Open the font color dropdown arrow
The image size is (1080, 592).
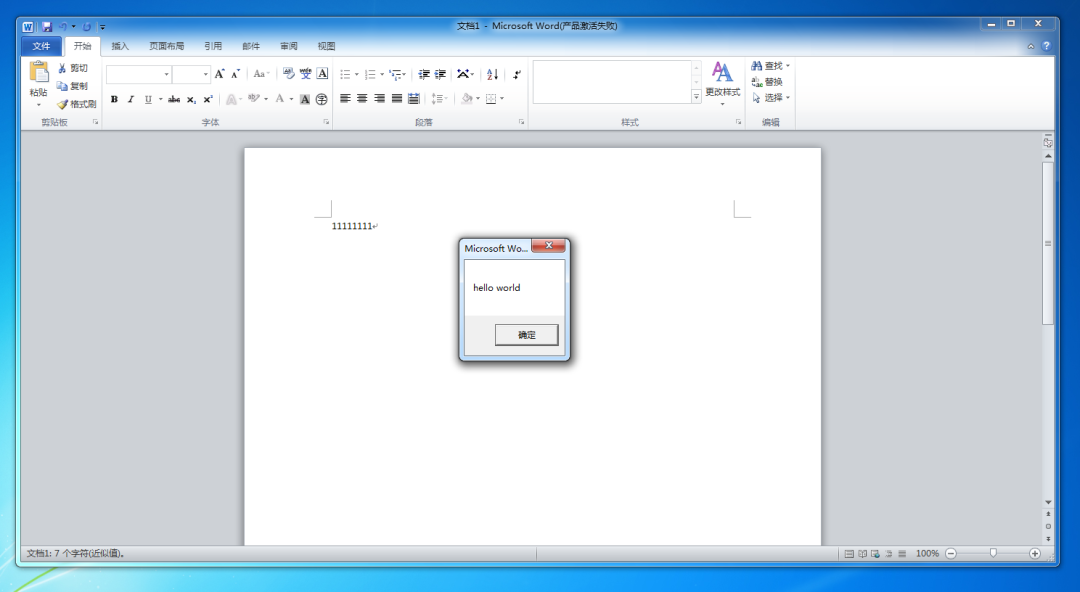(291, 99)
